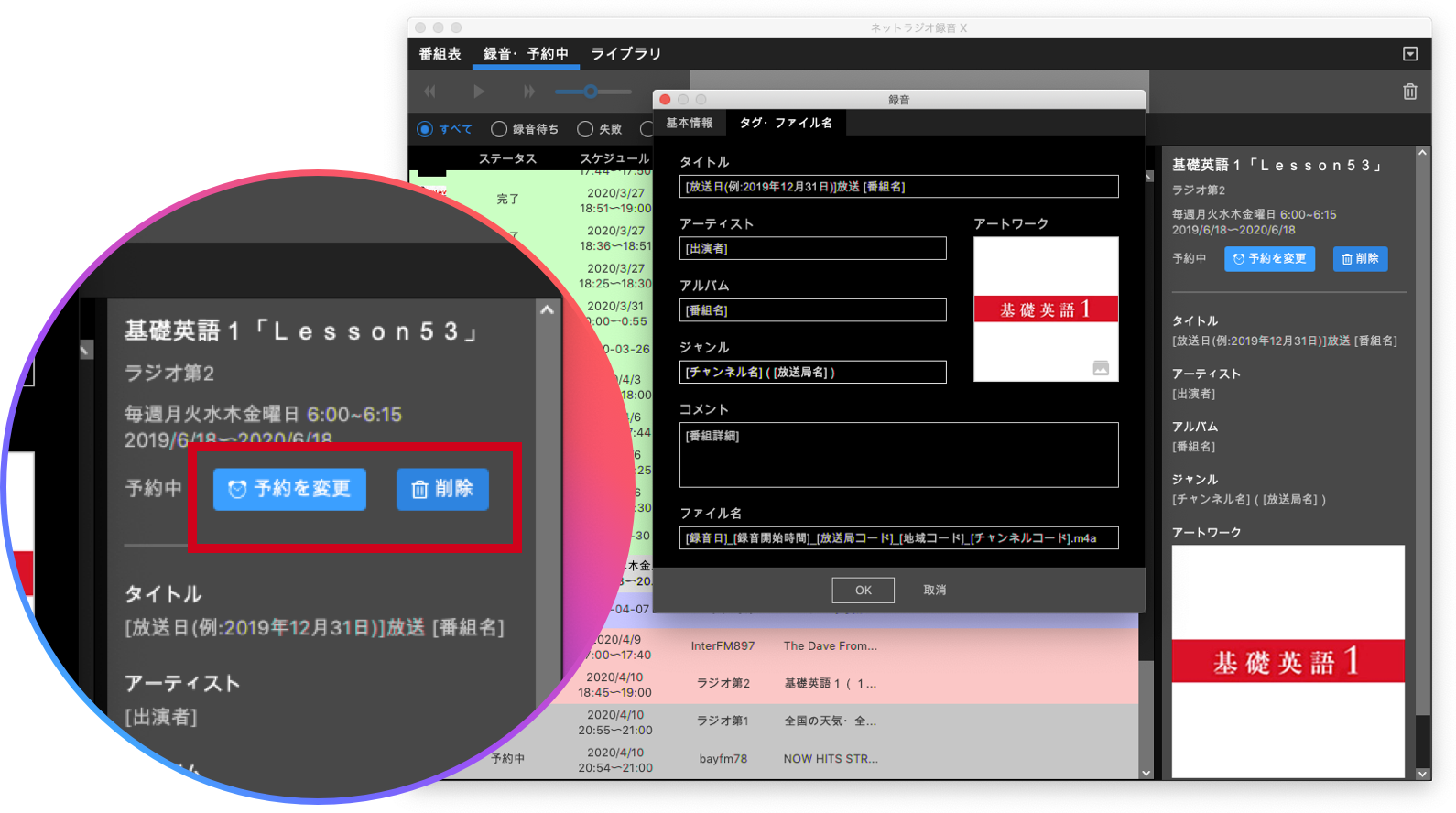Click the trash icon in the toolbar

[1409, 92]
